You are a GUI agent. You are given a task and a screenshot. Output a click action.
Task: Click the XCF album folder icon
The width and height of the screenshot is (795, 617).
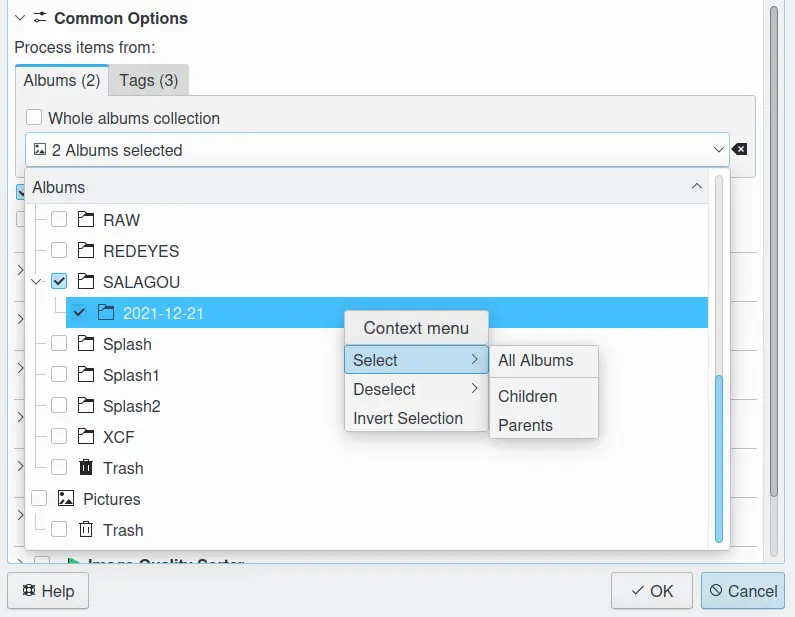pos(86,437)
